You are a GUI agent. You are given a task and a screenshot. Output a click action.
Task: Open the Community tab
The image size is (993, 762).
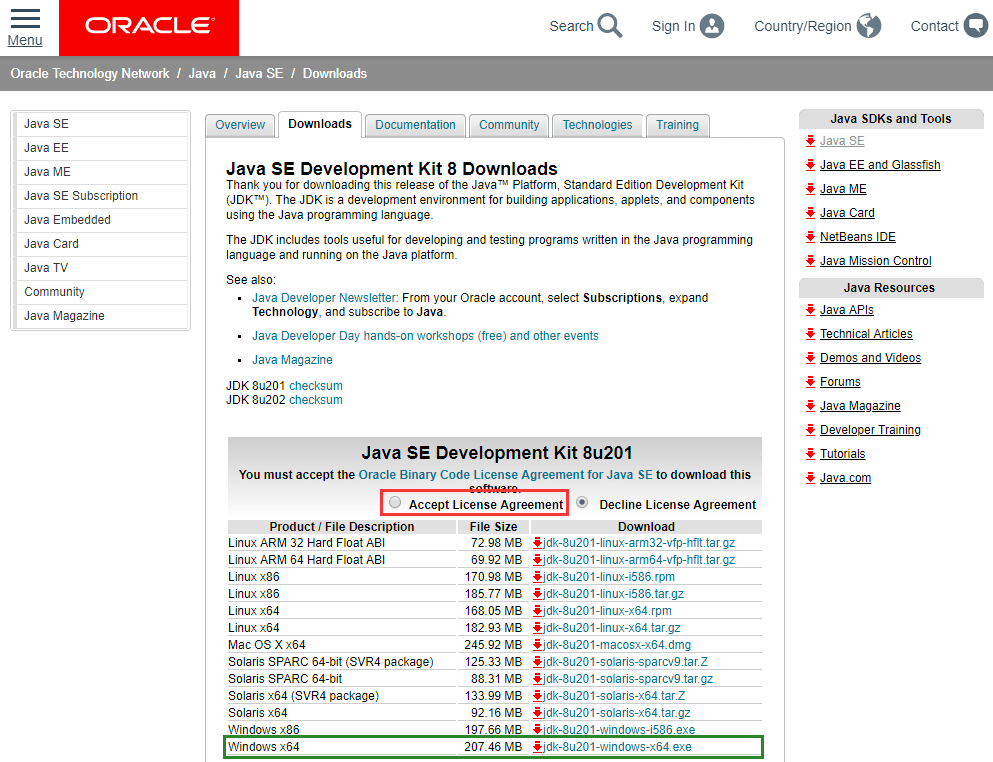[509, 125]
